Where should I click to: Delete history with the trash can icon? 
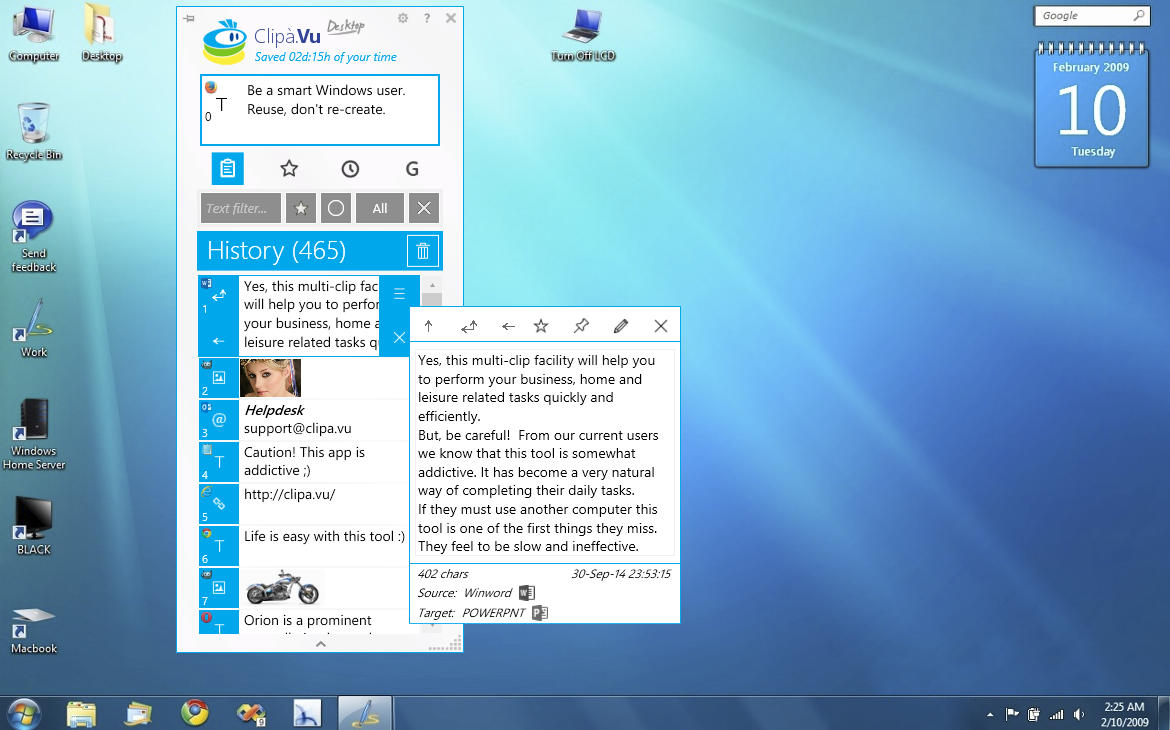[x=422, y=251]
